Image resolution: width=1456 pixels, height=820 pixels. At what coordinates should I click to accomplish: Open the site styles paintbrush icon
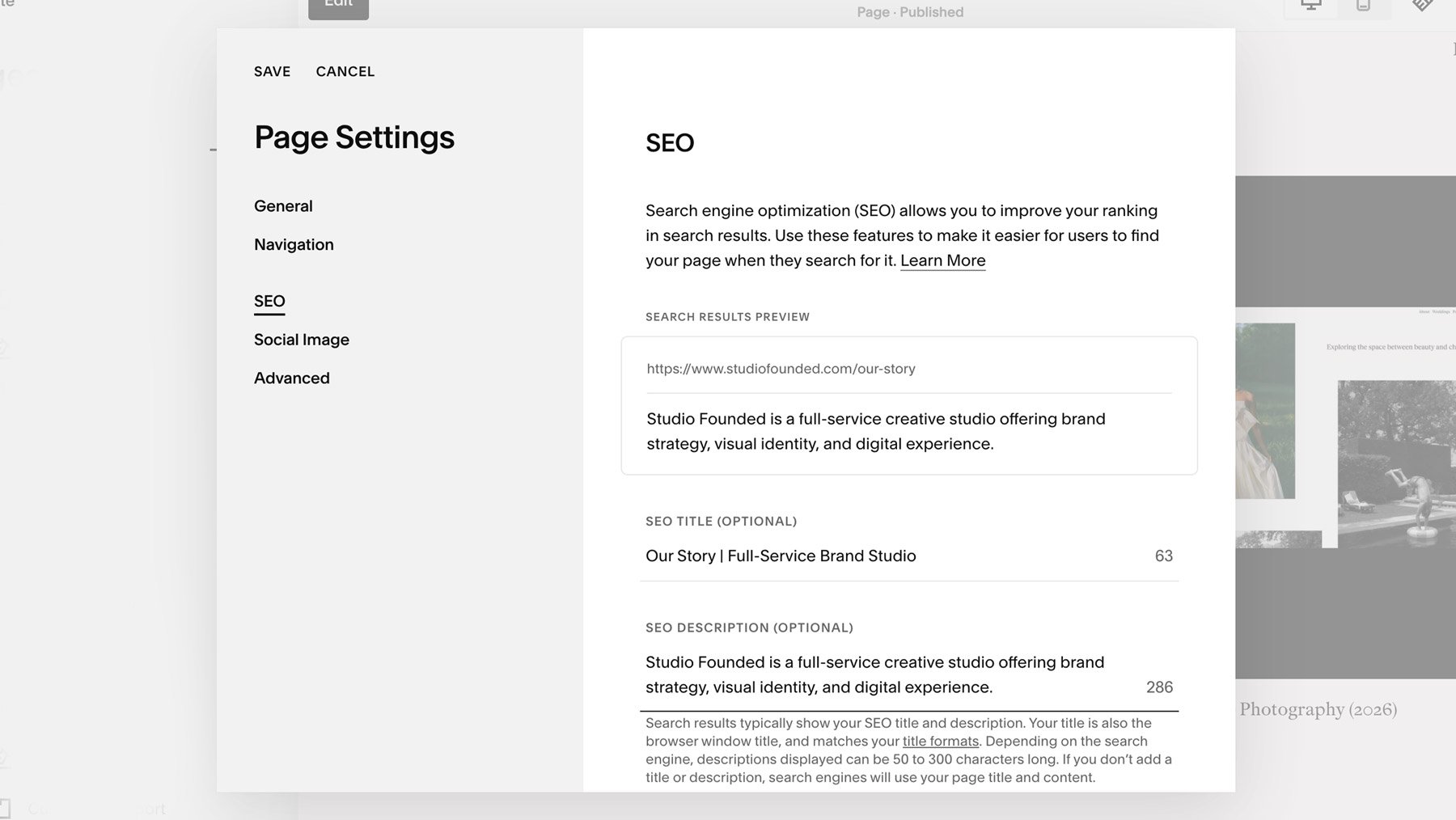tap(1423, 5)
